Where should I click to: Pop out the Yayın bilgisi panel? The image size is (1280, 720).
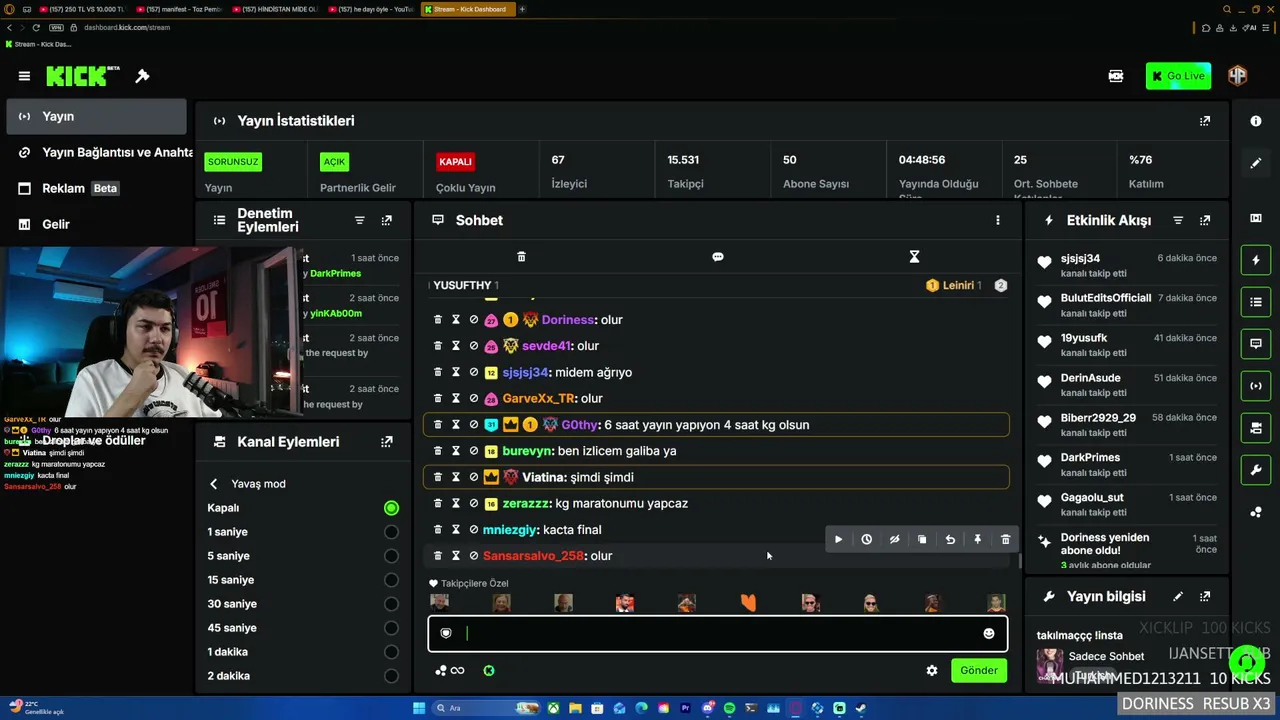(x=1205, y=597)
